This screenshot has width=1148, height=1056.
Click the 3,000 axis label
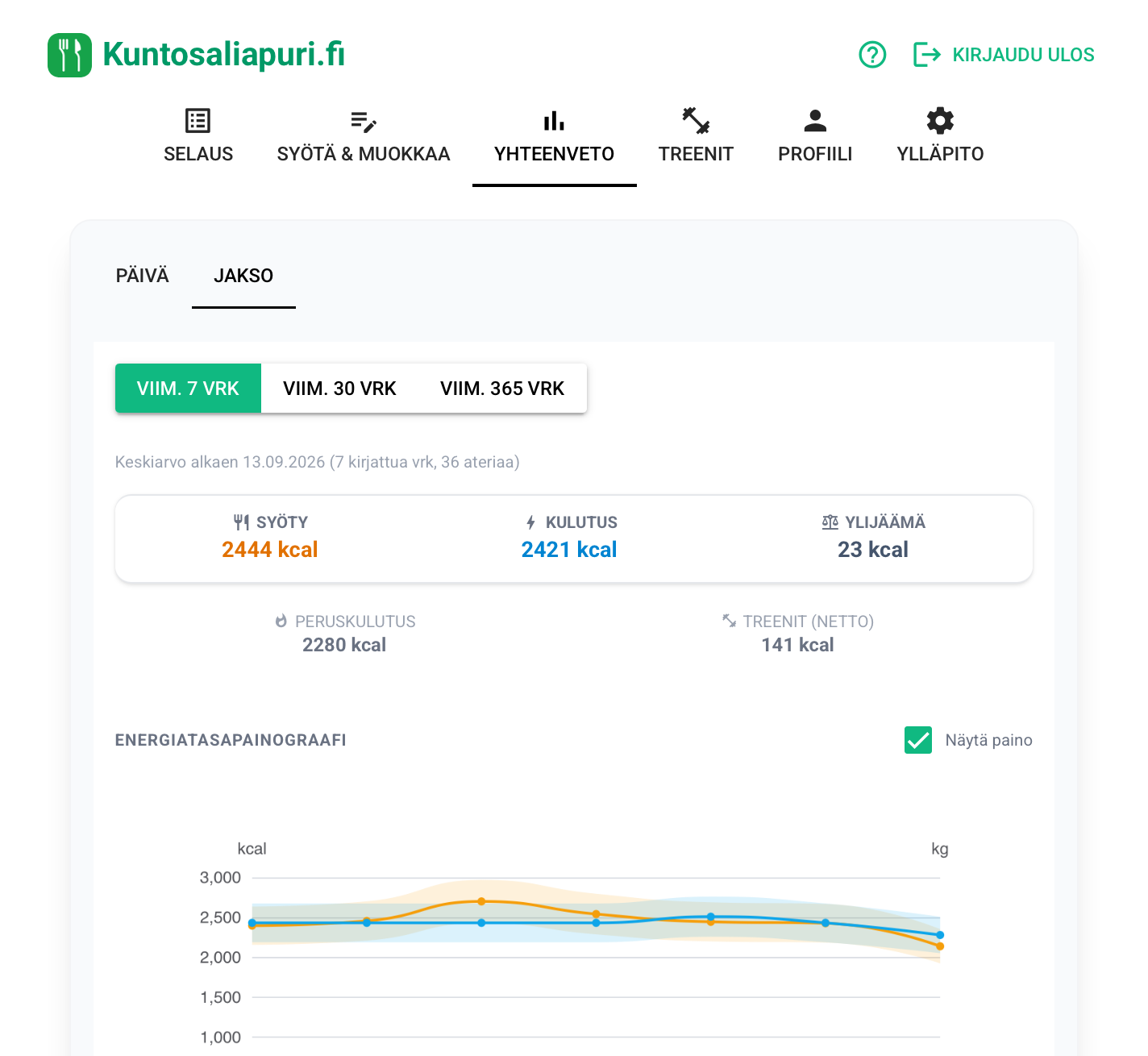[220, 878]
